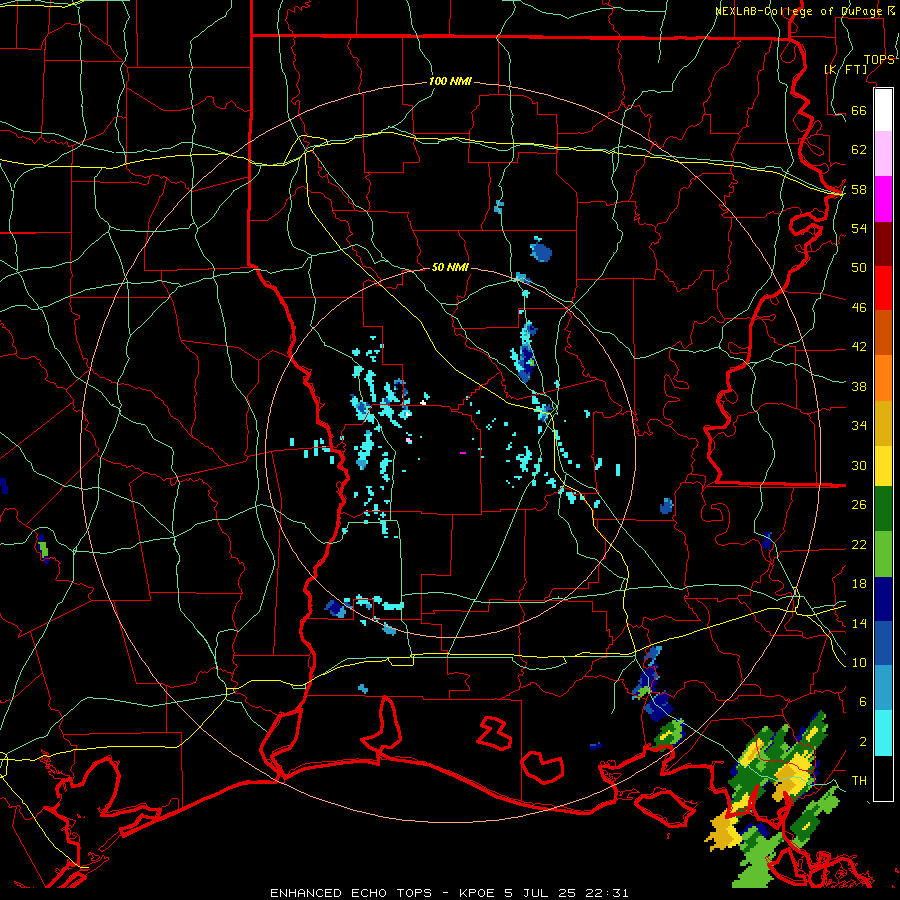Click the white swatch atop the legend
The image size is (900, 900).
[x=883, y=110]
